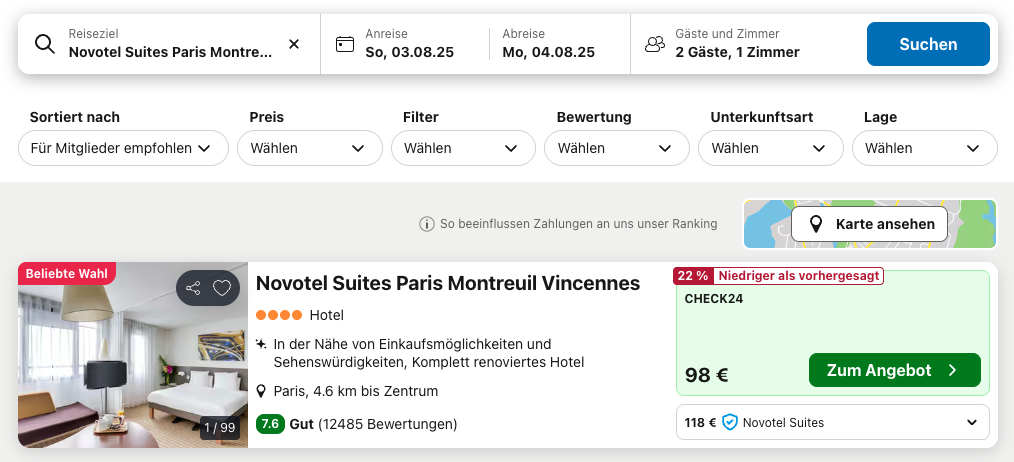
Task: Click the calendar icon next to Anreise
Action: [x=345, y=44]
